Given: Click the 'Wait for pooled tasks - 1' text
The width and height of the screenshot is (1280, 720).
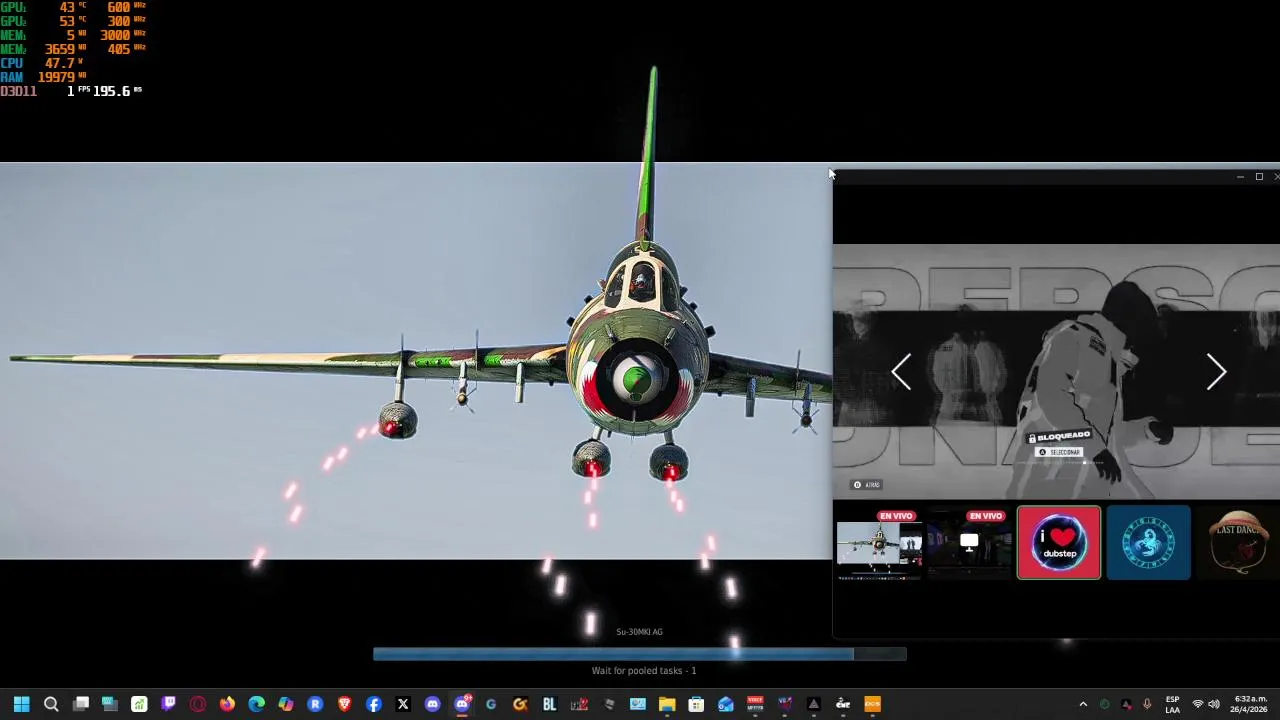Looking at the screenshot, I should point(644,671).
